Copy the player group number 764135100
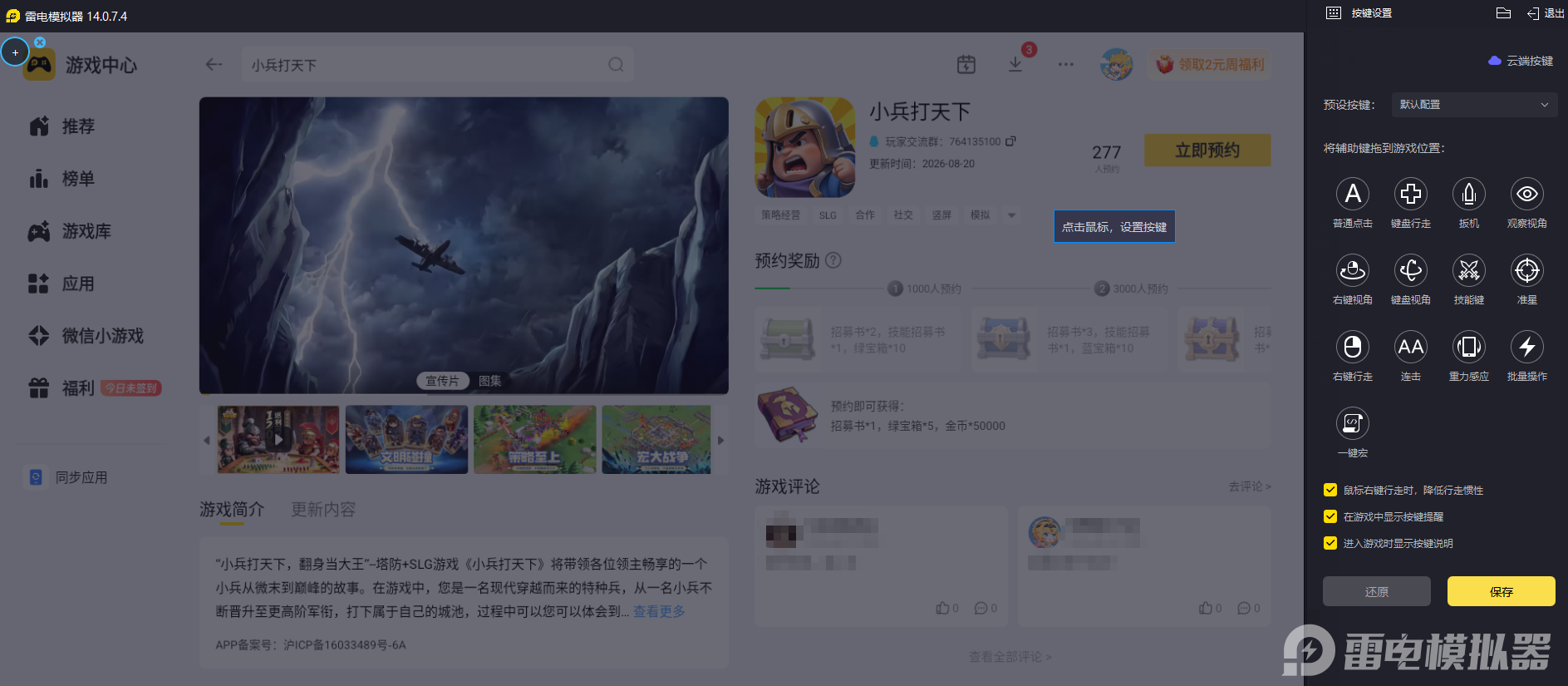 click(x=1010, y=141)
